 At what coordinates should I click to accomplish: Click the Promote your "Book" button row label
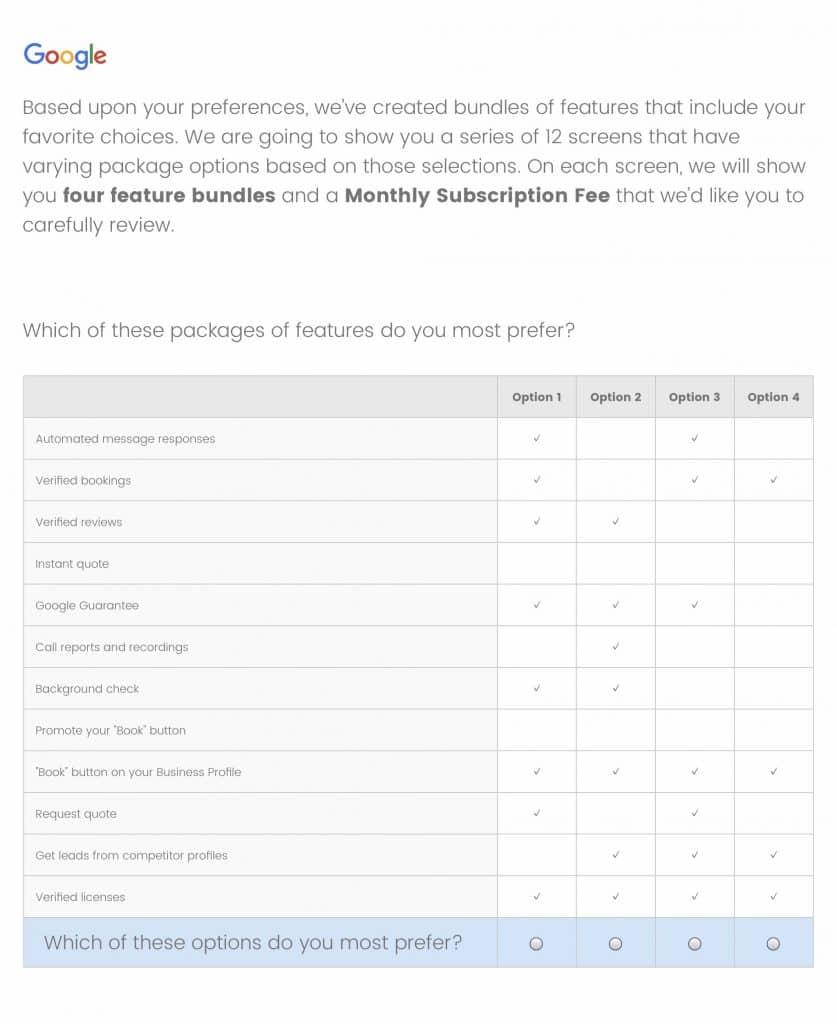(x=111, y=731)
